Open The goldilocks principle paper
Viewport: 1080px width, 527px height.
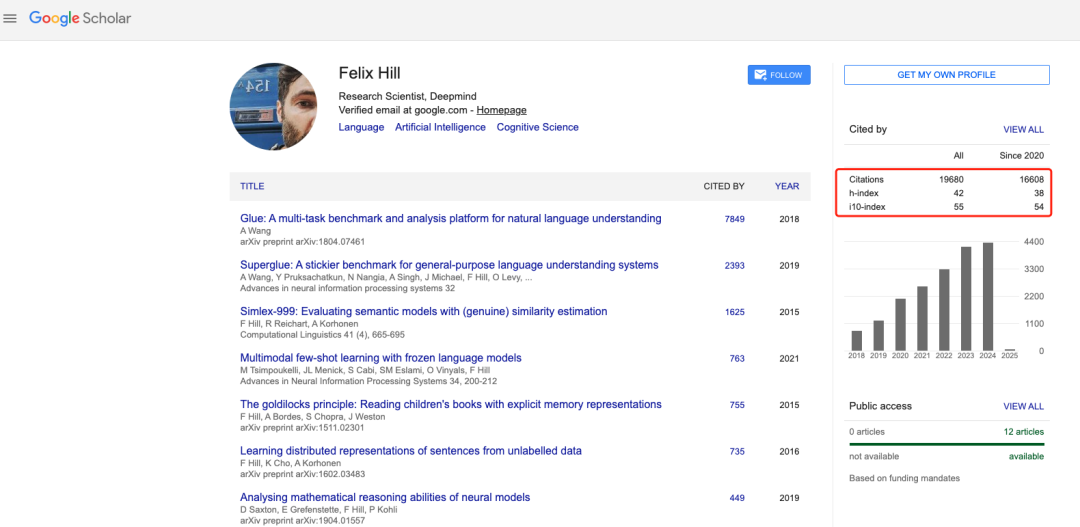(450, 404)
